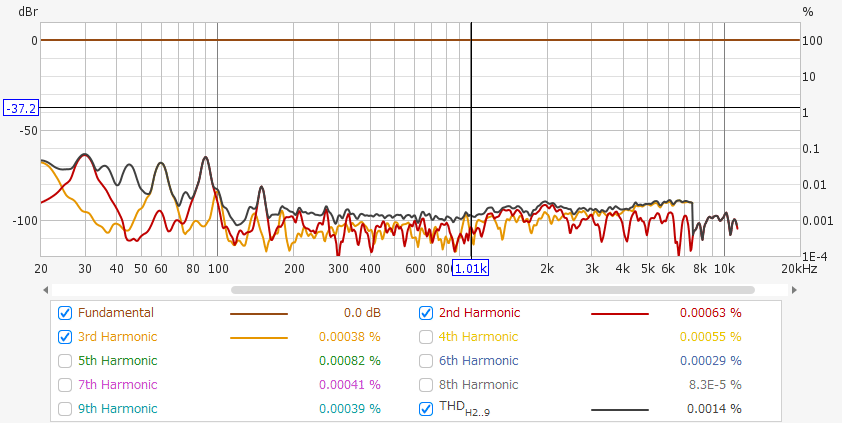Click the 2nd Harmonic red line swatch
Image resolution: width=842 pixels, height=423 pixels.
[619, 313]
